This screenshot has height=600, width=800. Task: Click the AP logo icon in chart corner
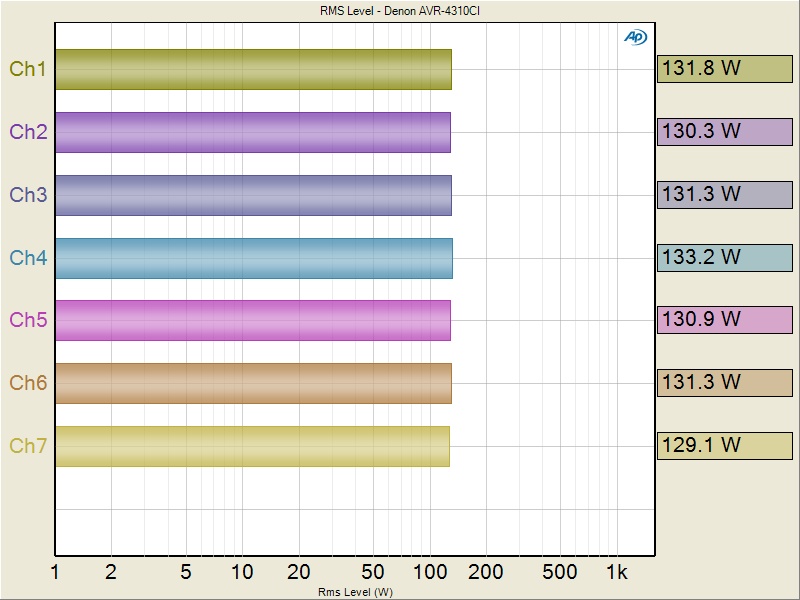635,37
